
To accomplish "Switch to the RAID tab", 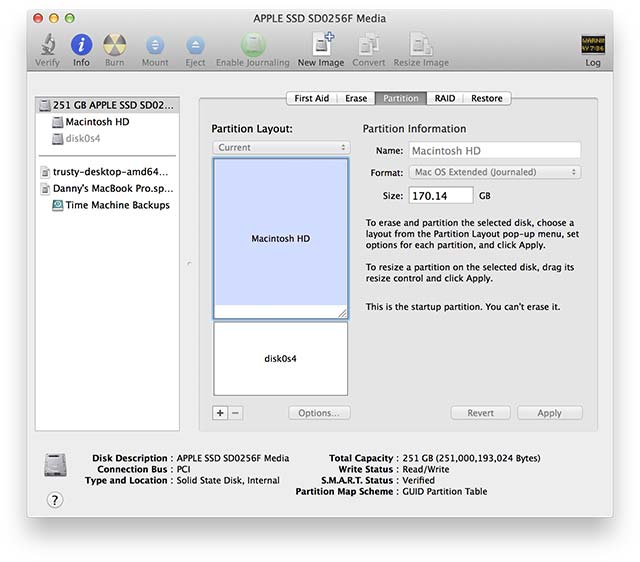I will coord(444,98).
